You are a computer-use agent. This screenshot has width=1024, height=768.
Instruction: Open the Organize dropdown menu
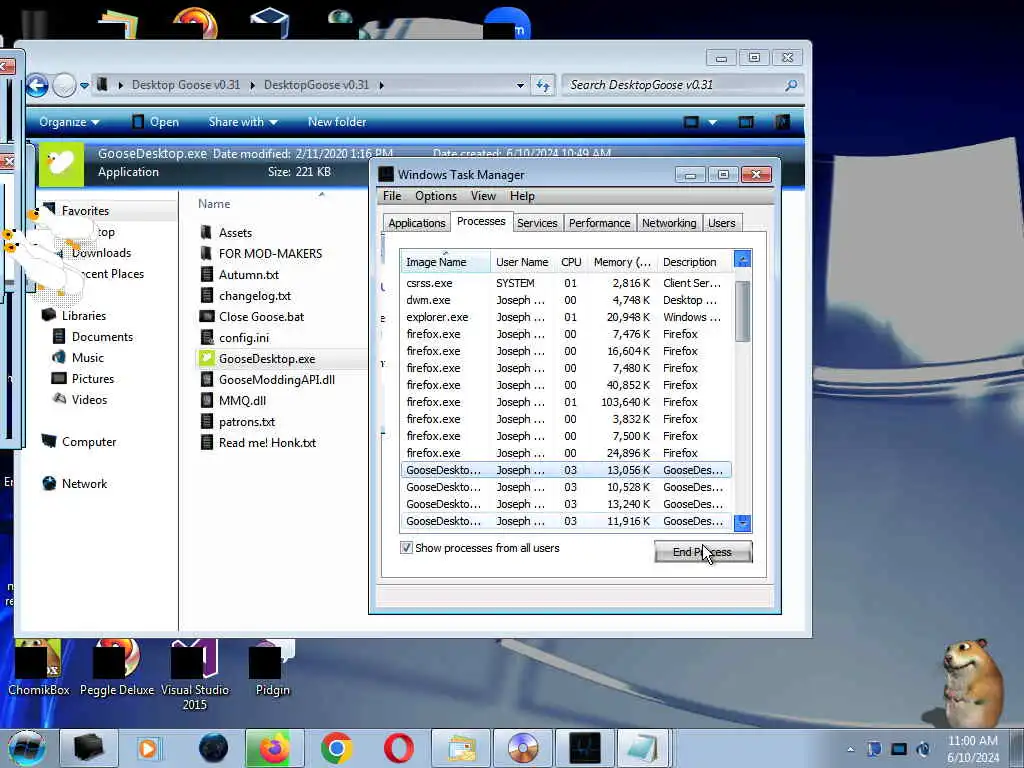[69, 122]
